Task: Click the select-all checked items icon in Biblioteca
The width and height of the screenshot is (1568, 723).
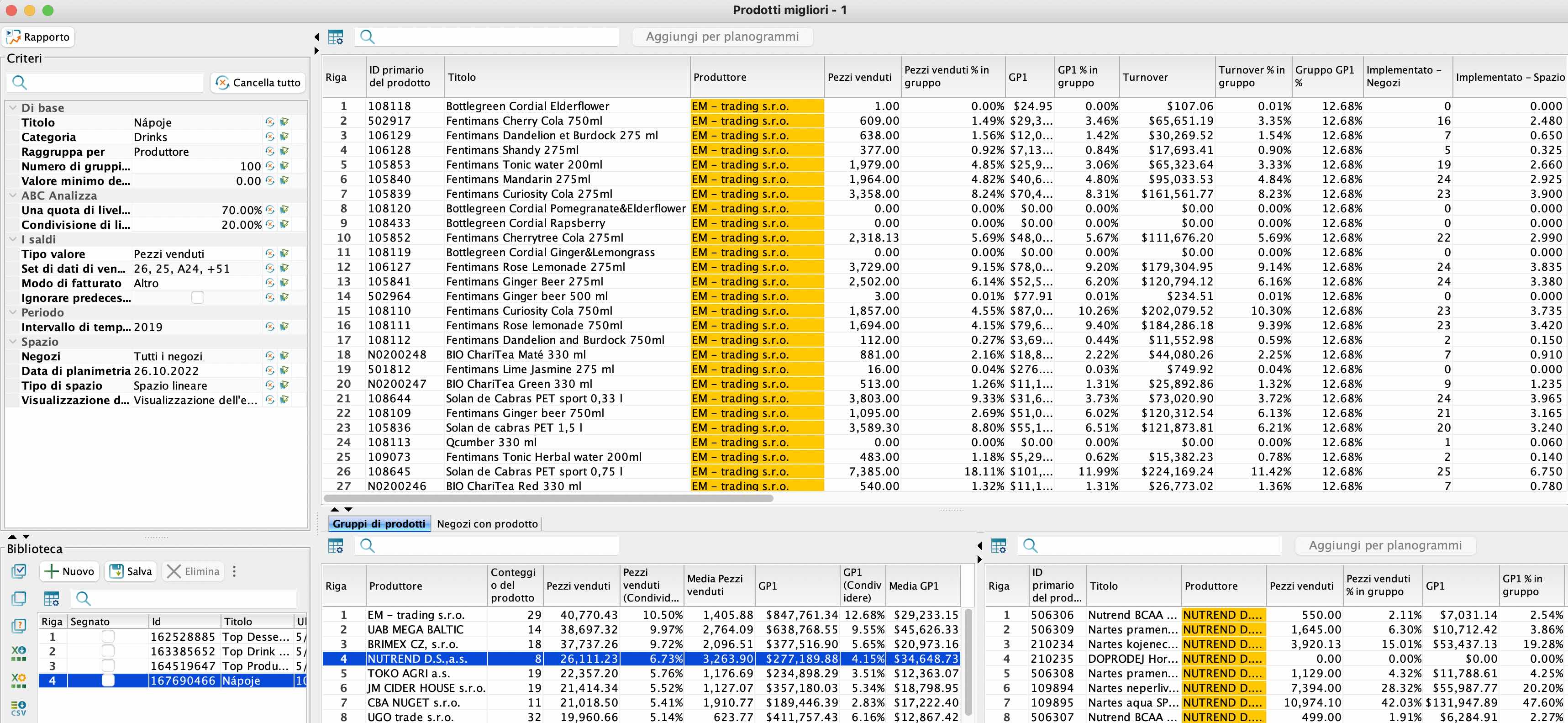Action: (x=19, y=571)
